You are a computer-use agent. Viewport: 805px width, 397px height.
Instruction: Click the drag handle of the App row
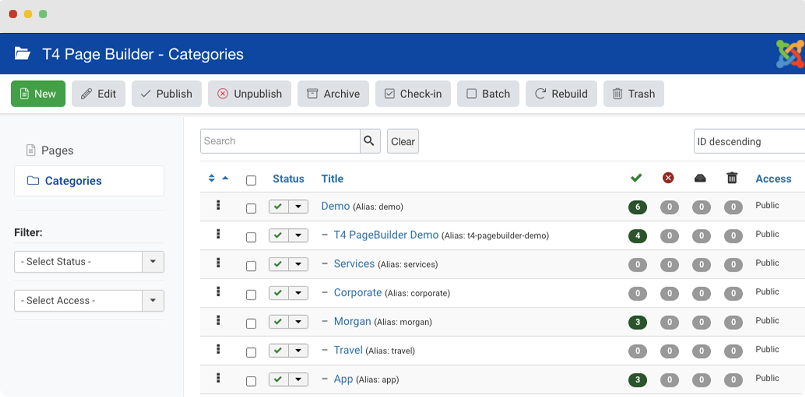(x=218, y=377)
